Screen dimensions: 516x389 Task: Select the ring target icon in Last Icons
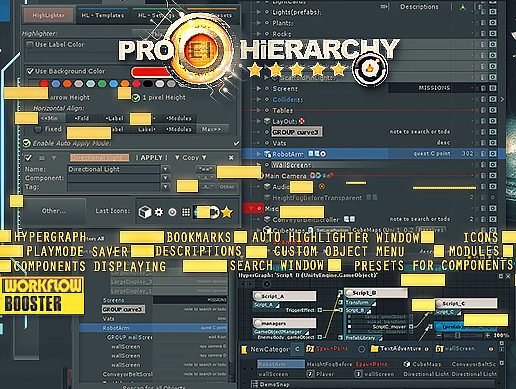pyautogui.click(x=172, y=212)
